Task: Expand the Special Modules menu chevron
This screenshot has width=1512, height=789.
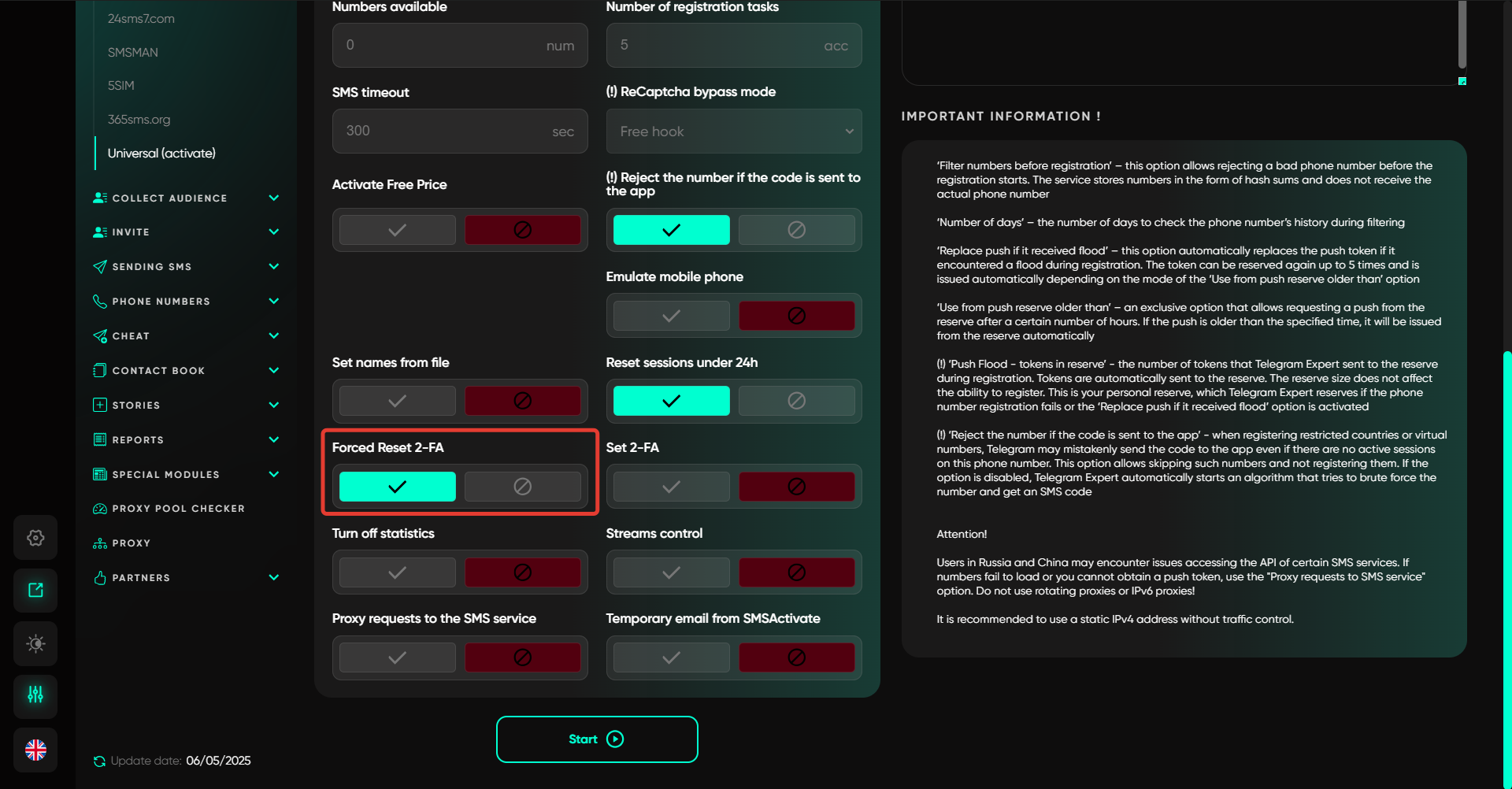Action: 274,474
